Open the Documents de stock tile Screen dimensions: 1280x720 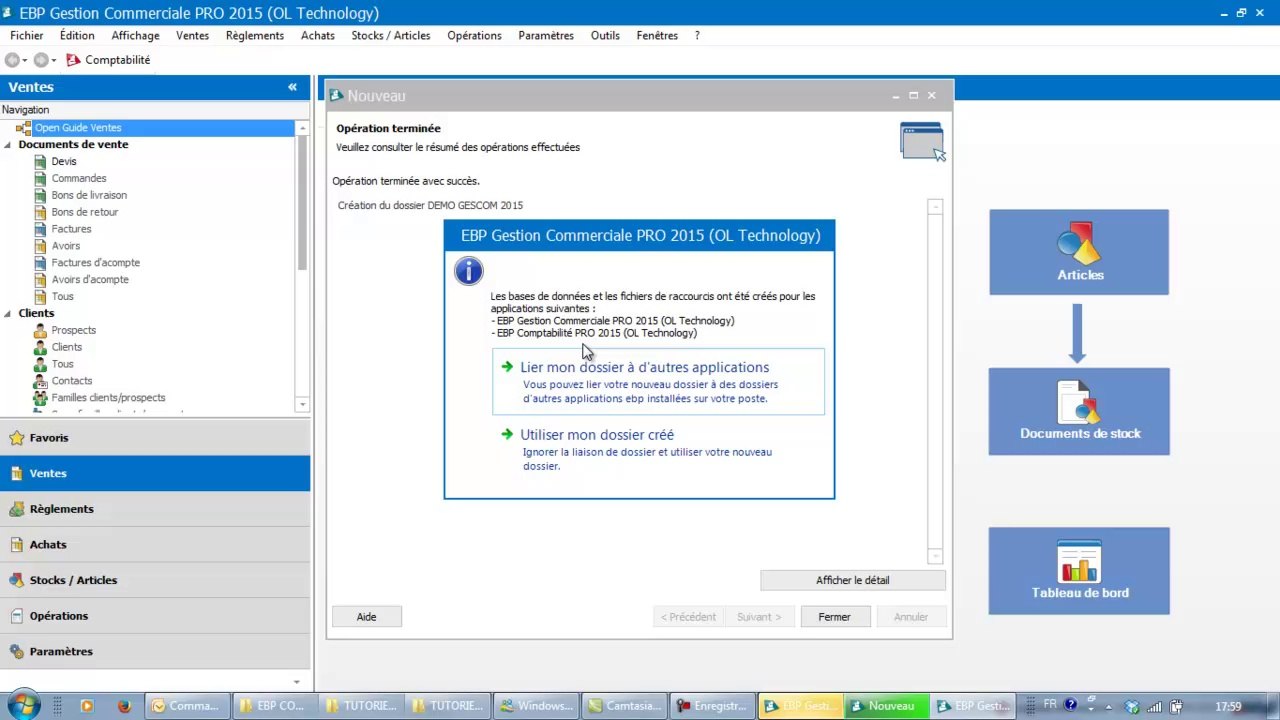[1079, 411]
